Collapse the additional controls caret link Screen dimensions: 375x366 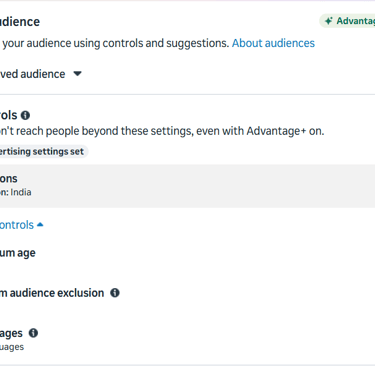tap(22, 225)
